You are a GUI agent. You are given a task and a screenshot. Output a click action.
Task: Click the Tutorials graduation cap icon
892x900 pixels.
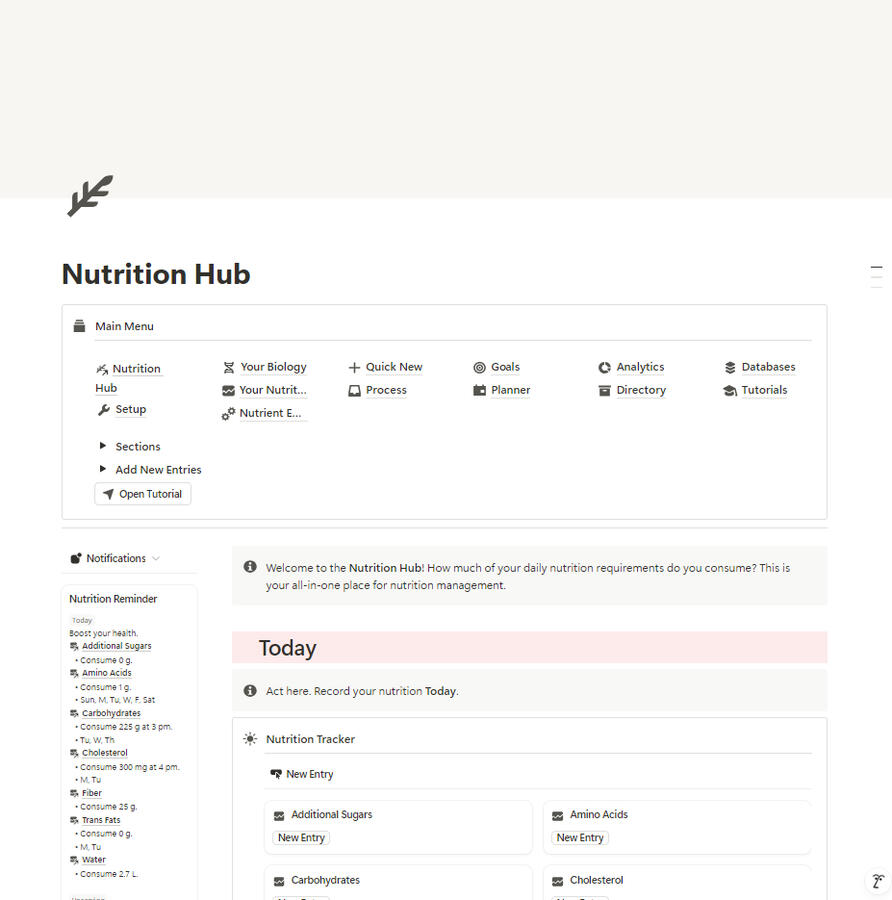click(x=730, y=391)
